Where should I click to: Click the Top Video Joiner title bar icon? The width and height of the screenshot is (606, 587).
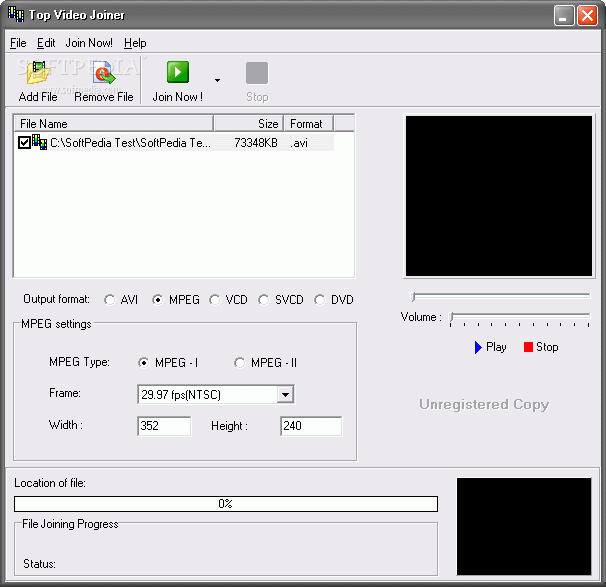tap(16, 14)
